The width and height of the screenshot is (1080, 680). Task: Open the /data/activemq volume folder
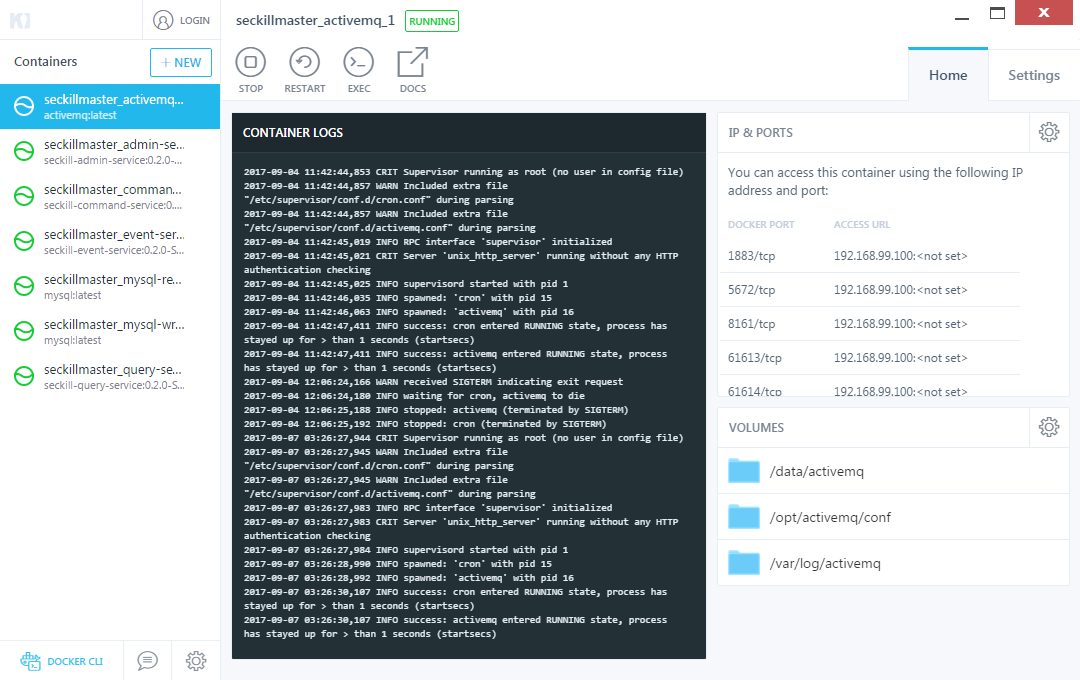(815, 471)
